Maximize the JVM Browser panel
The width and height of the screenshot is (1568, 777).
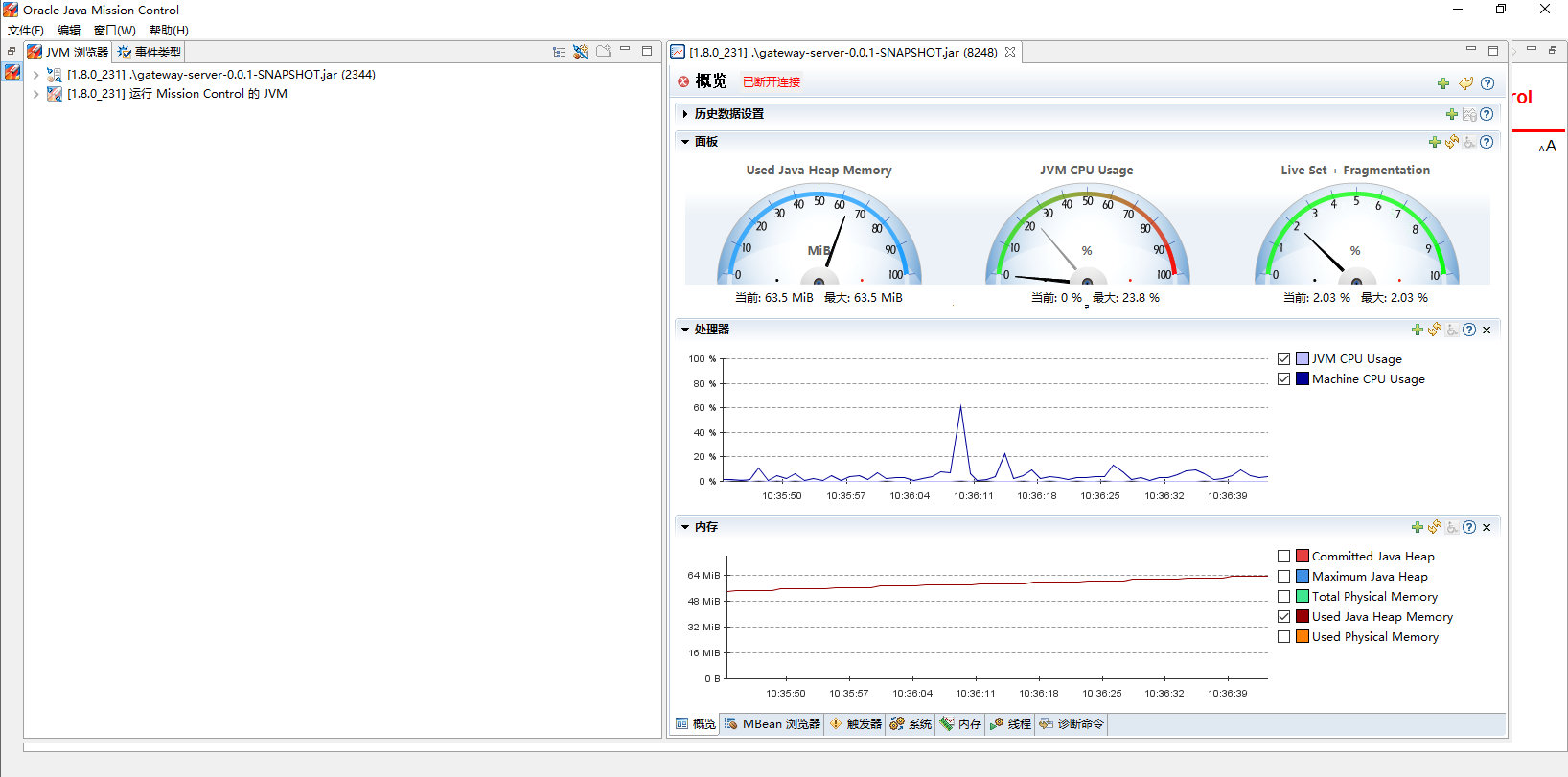tap(647, 51)
